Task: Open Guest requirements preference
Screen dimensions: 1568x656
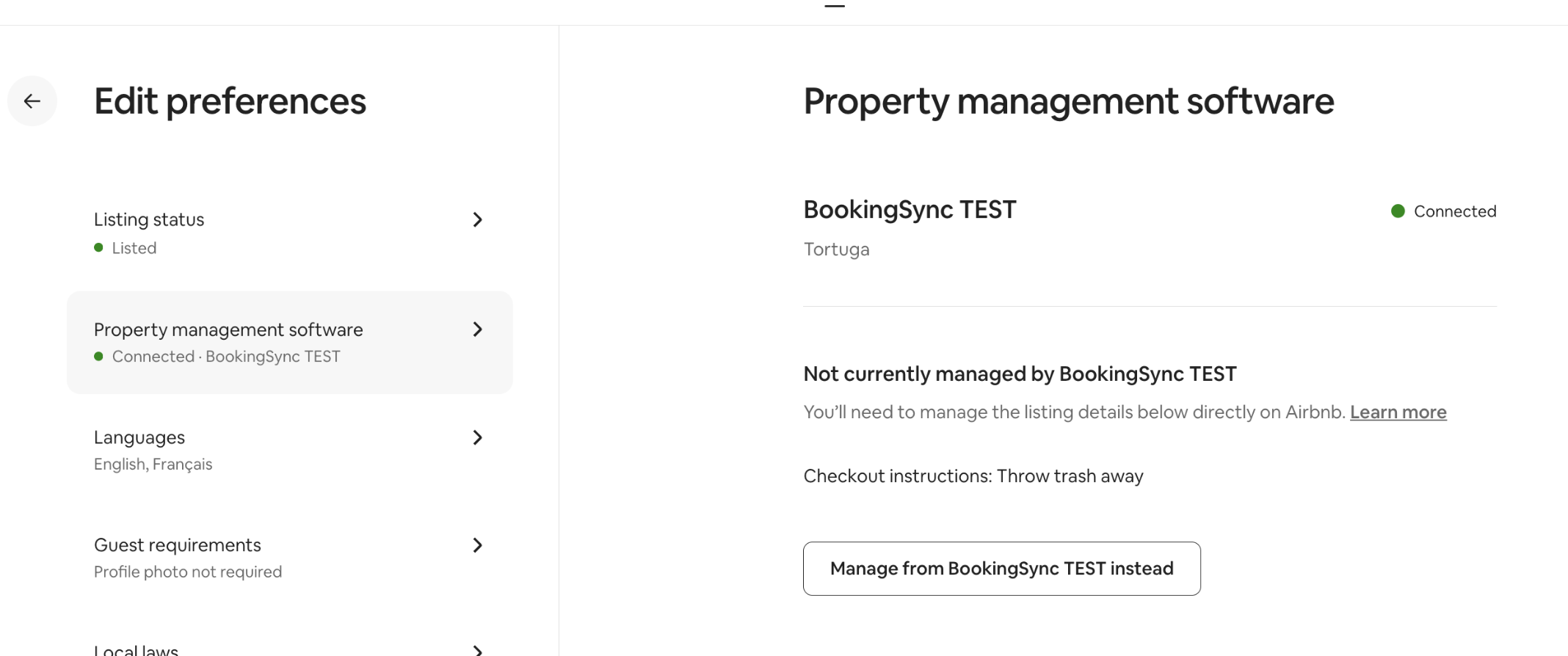Action: (x=290, y=558)
